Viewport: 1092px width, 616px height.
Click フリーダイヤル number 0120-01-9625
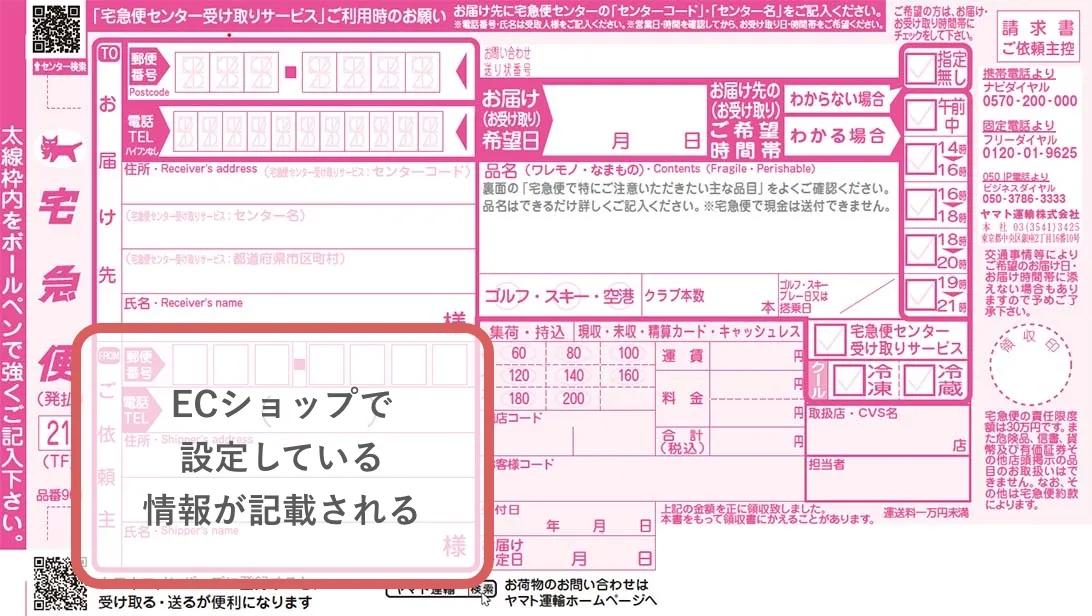click(1029, 153)
